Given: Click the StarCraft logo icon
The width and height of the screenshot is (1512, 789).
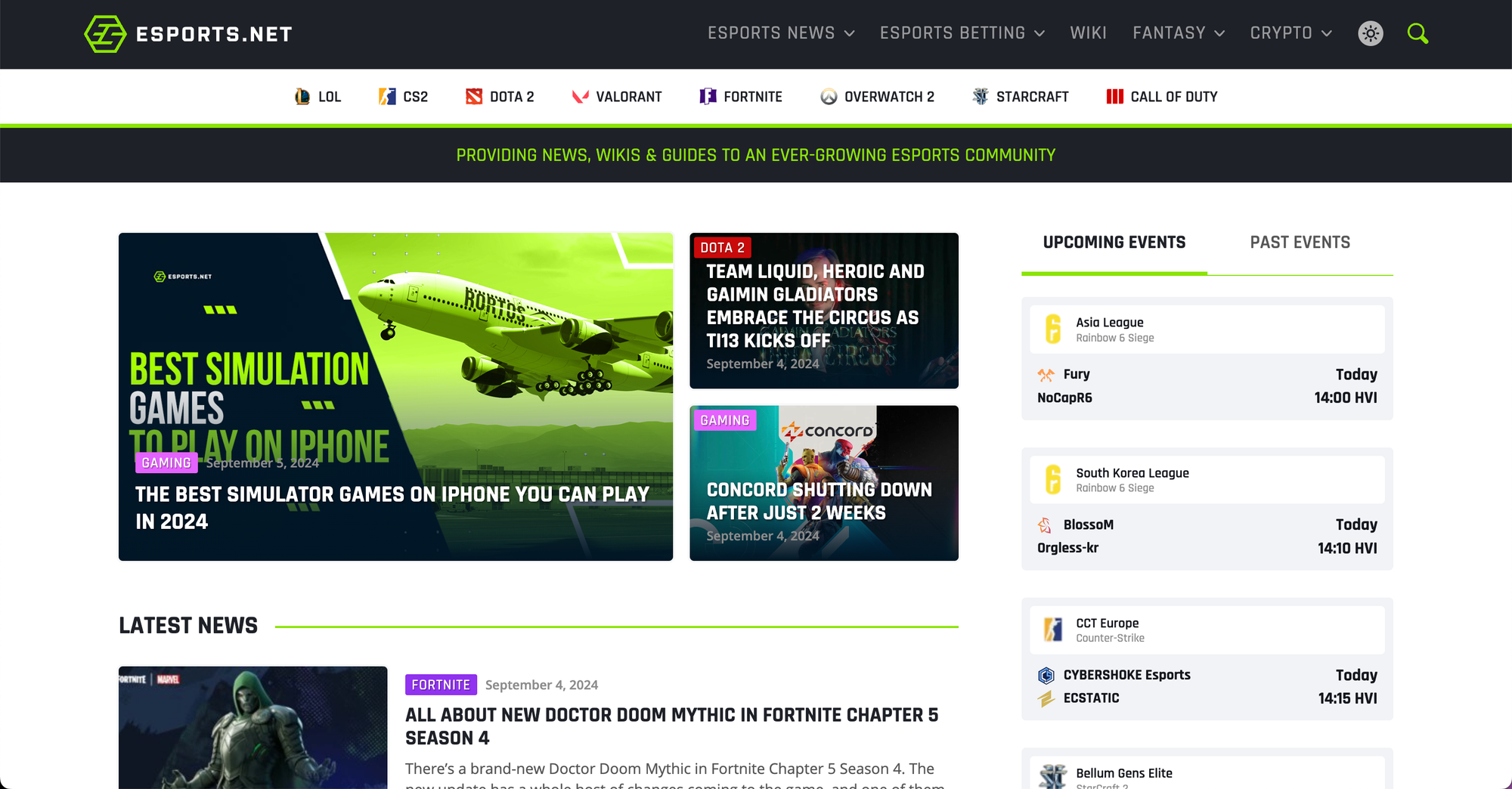Looking at the screenshot, I should [981, 97].
